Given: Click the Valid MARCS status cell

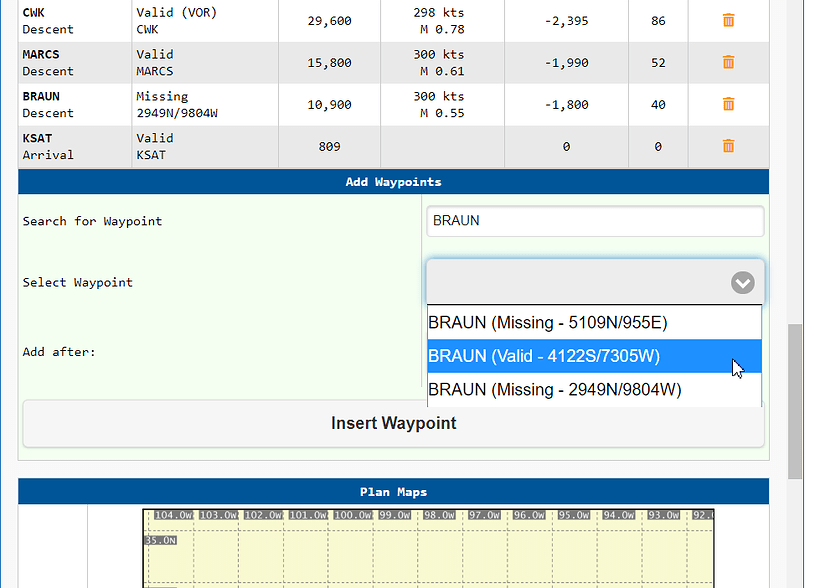Looking at the screenshot, I should pos(205,63).
